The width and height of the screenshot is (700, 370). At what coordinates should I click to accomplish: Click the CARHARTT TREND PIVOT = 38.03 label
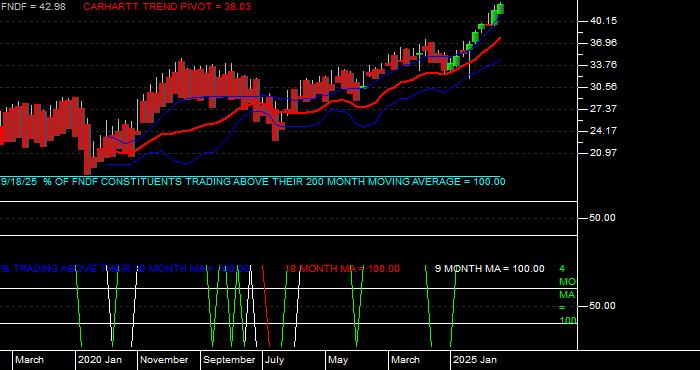167,7
